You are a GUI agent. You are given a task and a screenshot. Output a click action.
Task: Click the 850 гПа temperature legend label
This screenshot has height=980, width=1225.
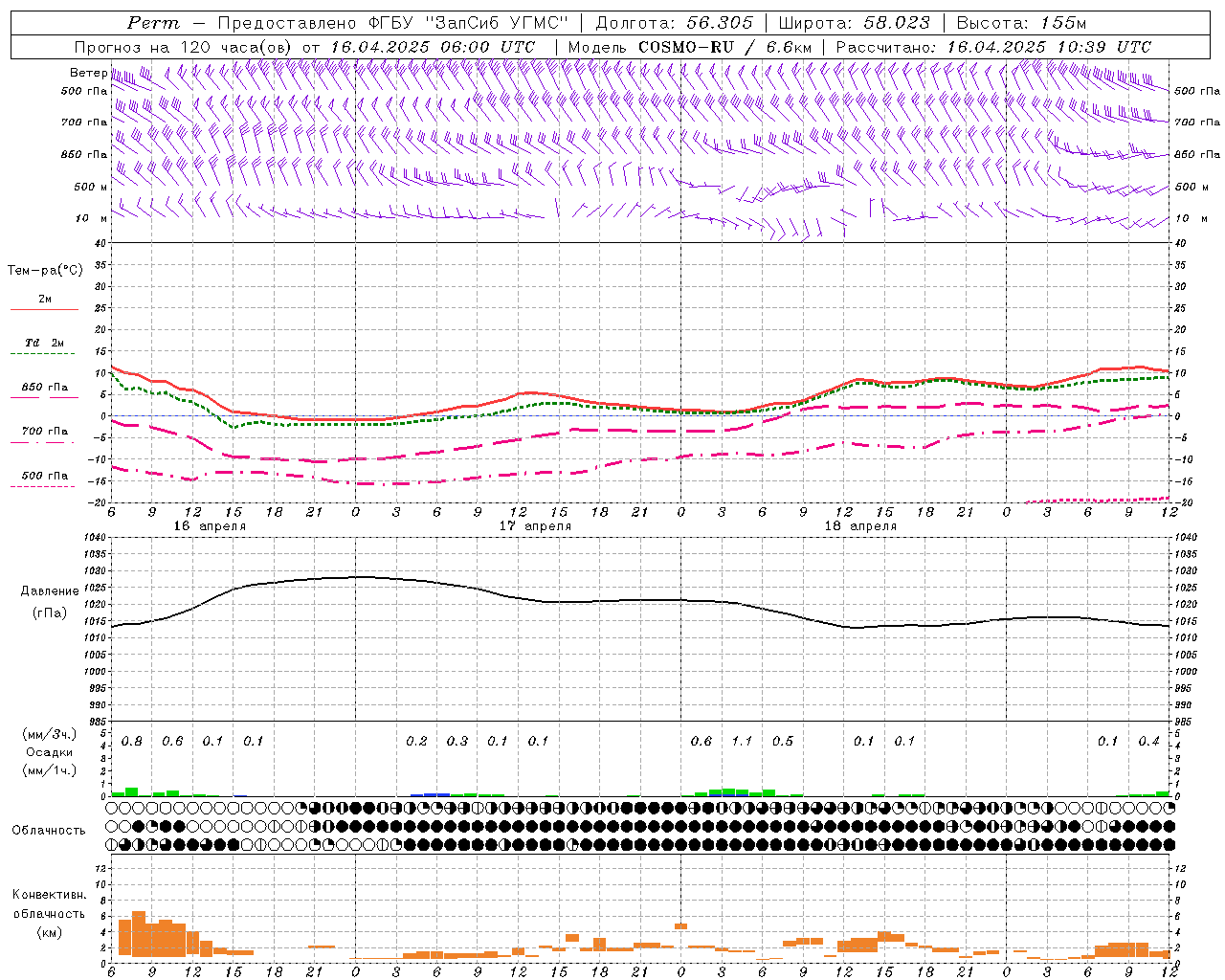coord(44,388)
